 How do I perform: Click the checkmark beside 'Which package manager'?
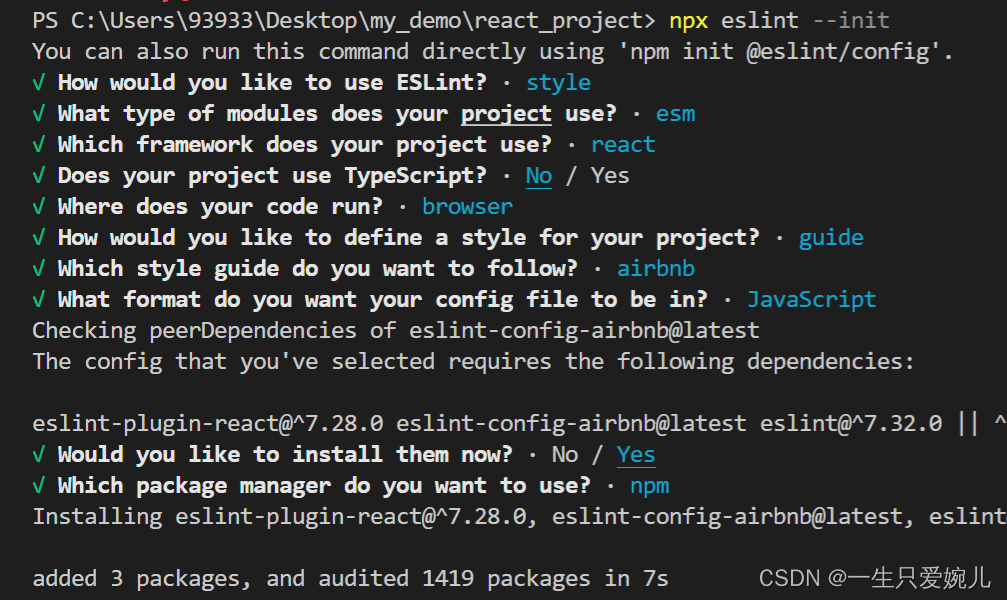39,485
